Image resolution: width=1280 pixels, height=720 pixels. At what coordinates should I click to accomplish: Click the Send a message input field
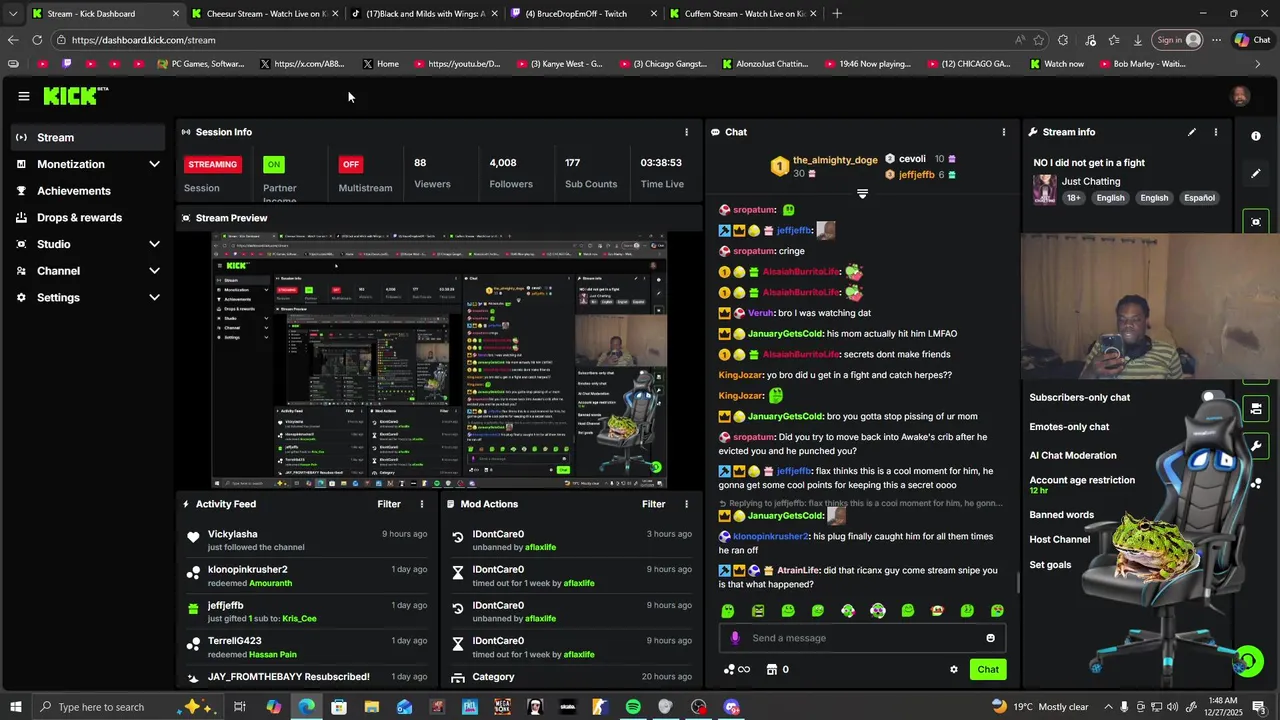point(862,638)
